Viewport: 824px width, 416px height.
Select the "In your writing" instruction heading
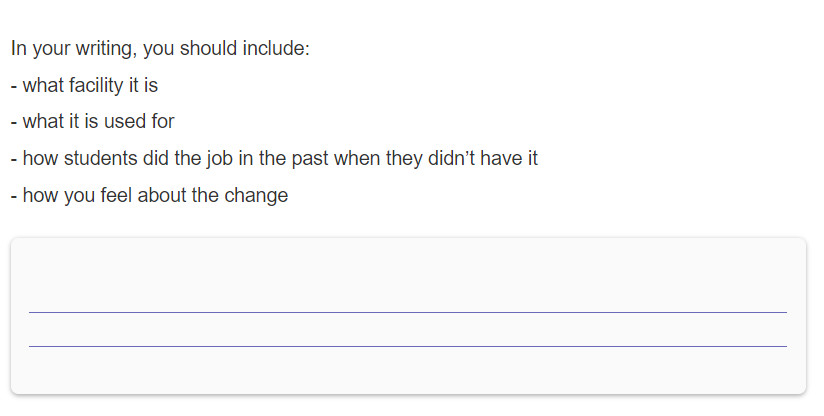pyautogui.click(x=160, y=48)
